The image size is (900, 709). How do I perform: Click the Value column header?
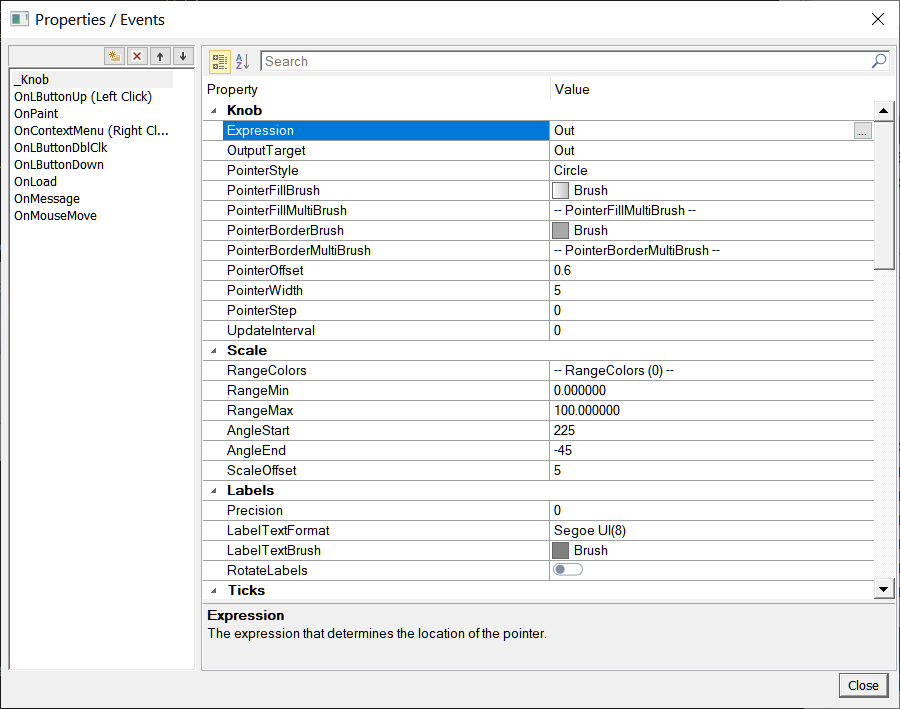(x=572, y=90)
